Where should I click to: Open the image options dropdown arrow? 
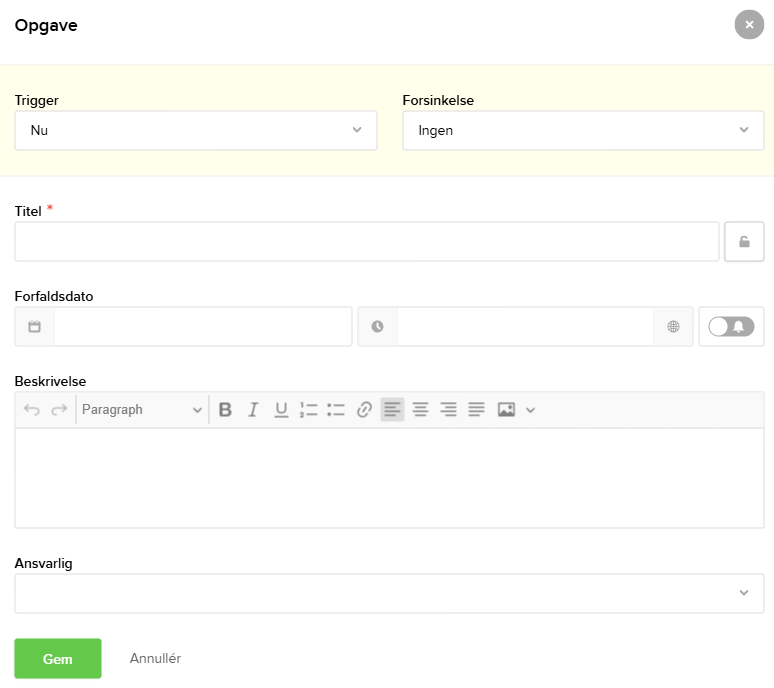pos(531,410)
